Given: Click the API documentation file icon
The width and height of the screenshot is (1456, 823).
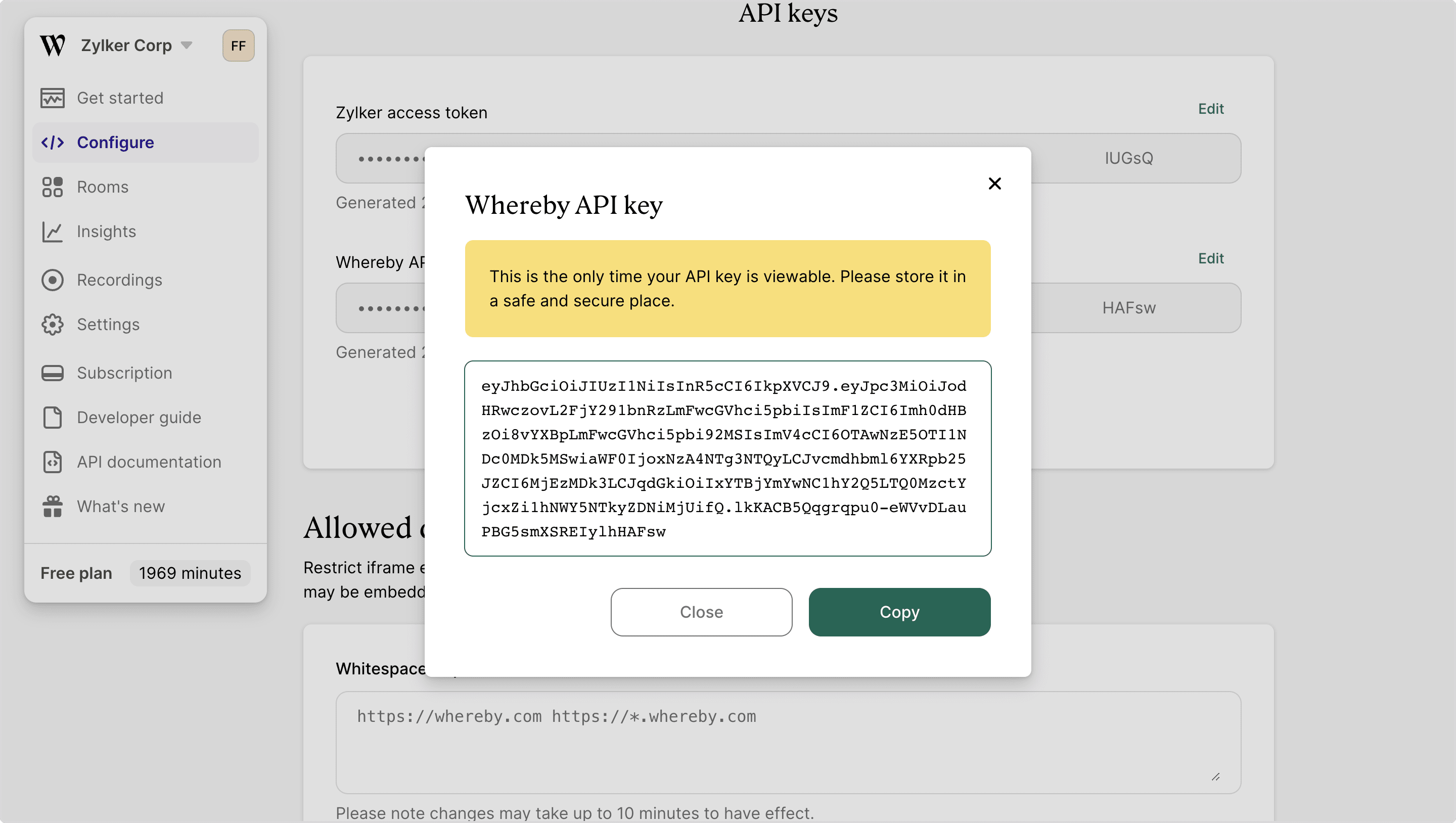Looking at the screenshot, I should point(53,463).
